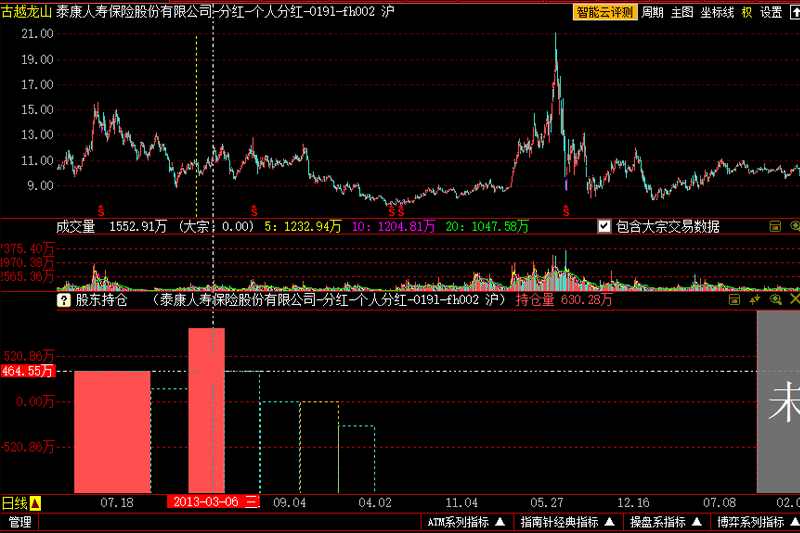The height and width of the screenshot is (533, 800).
Task: Click the question mark help icon beside 股东持仓
Action: (x=64, y=299)
